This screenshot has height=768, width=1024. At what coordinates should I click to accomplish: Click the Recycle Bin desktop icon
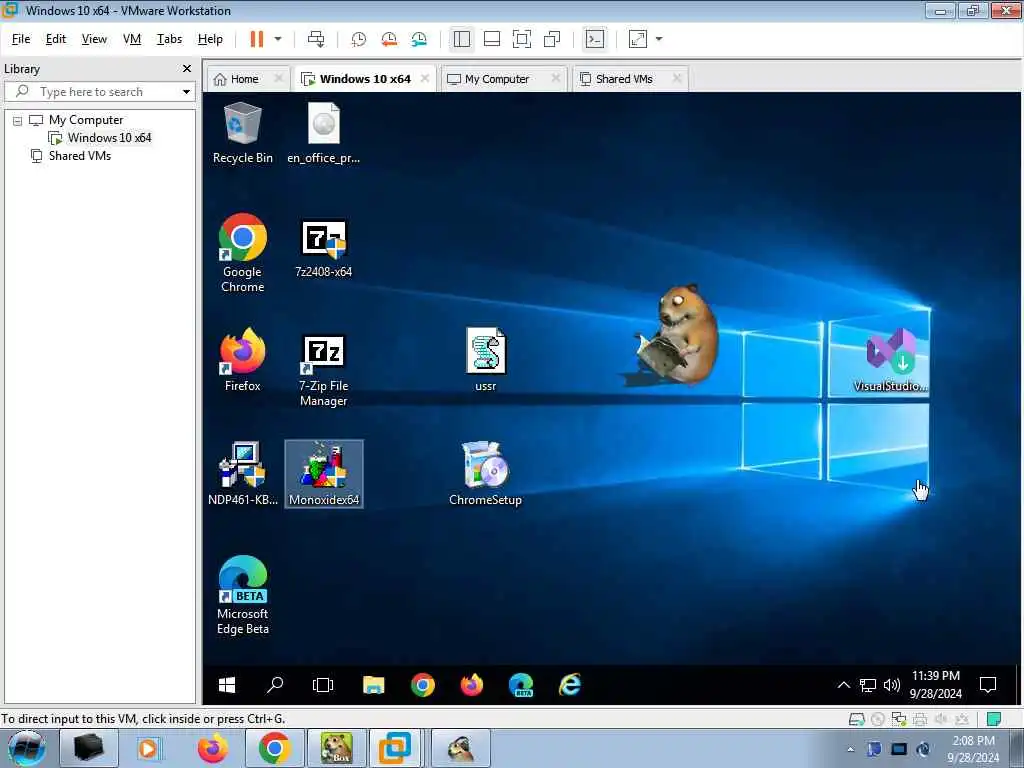tap(242, 133)
